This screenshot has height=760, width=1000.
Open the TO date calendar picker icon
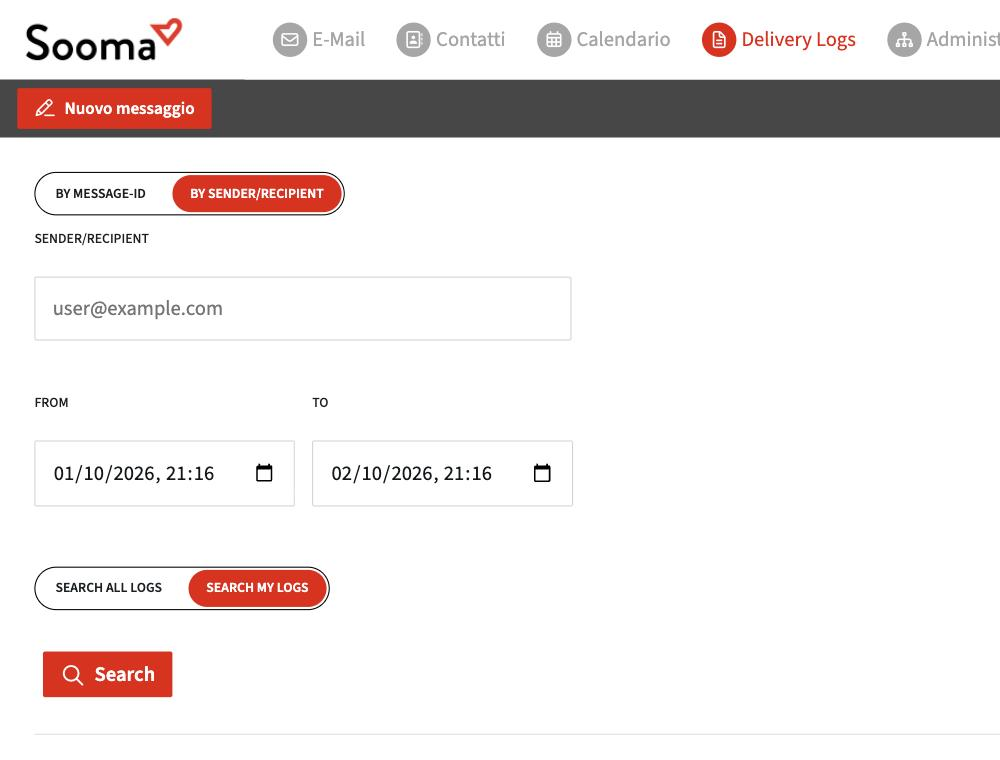[x=542, y=473]
